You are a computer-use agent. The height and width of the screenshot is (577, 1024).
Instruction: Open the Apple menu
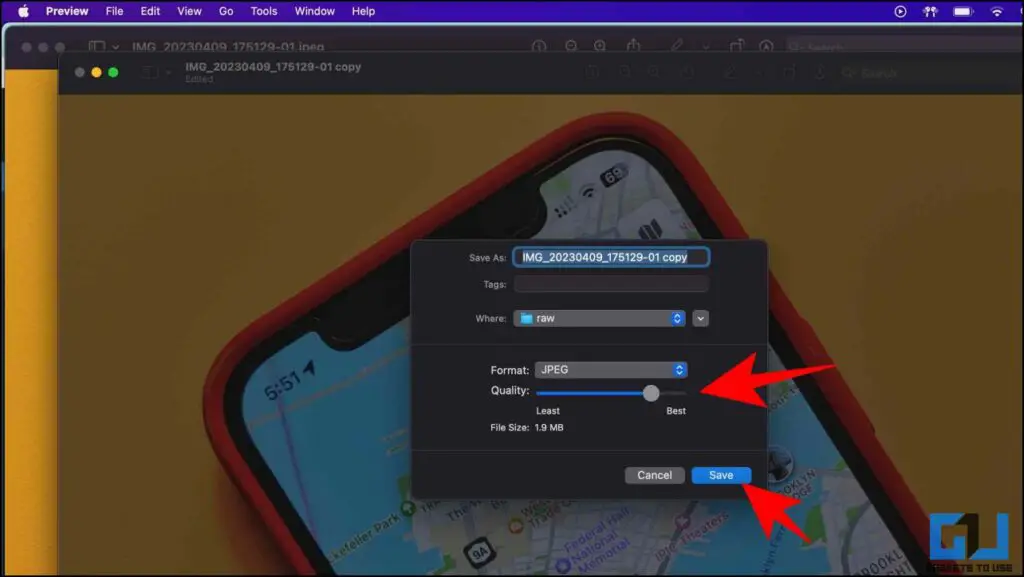[x=24, y=11]
